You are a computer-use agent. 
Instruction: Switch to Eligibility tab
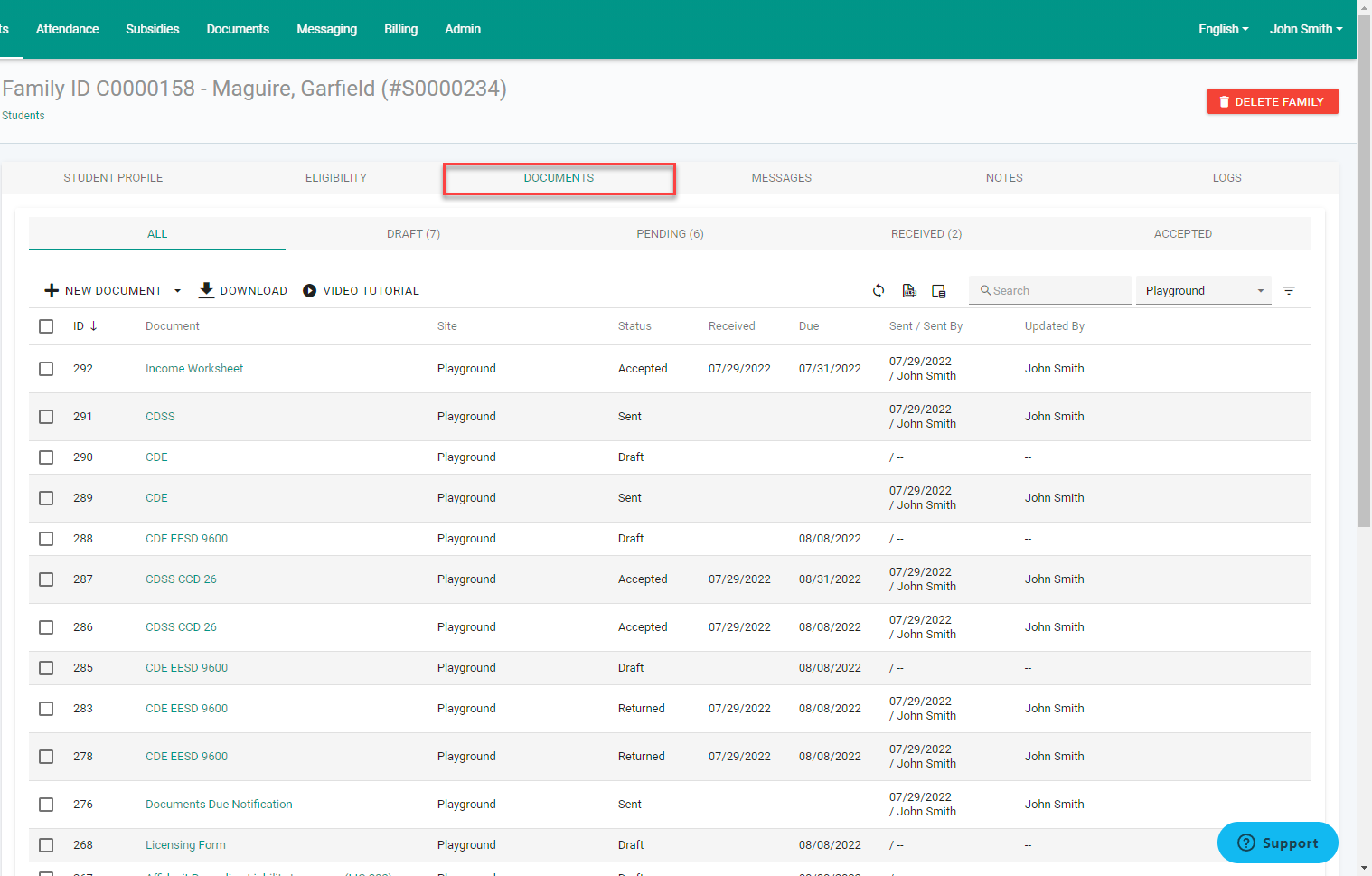tap(336, 178)
